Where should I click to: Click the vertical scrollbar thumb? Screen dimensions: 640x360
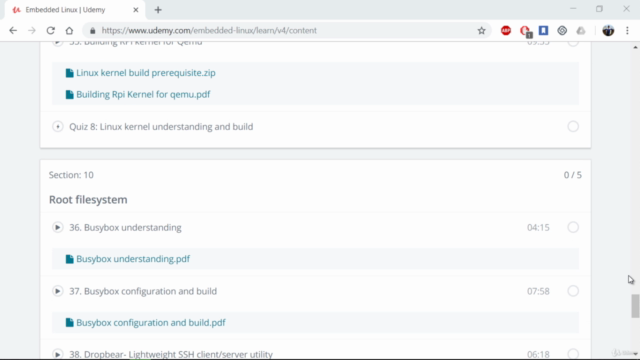(x=635, y=305)
